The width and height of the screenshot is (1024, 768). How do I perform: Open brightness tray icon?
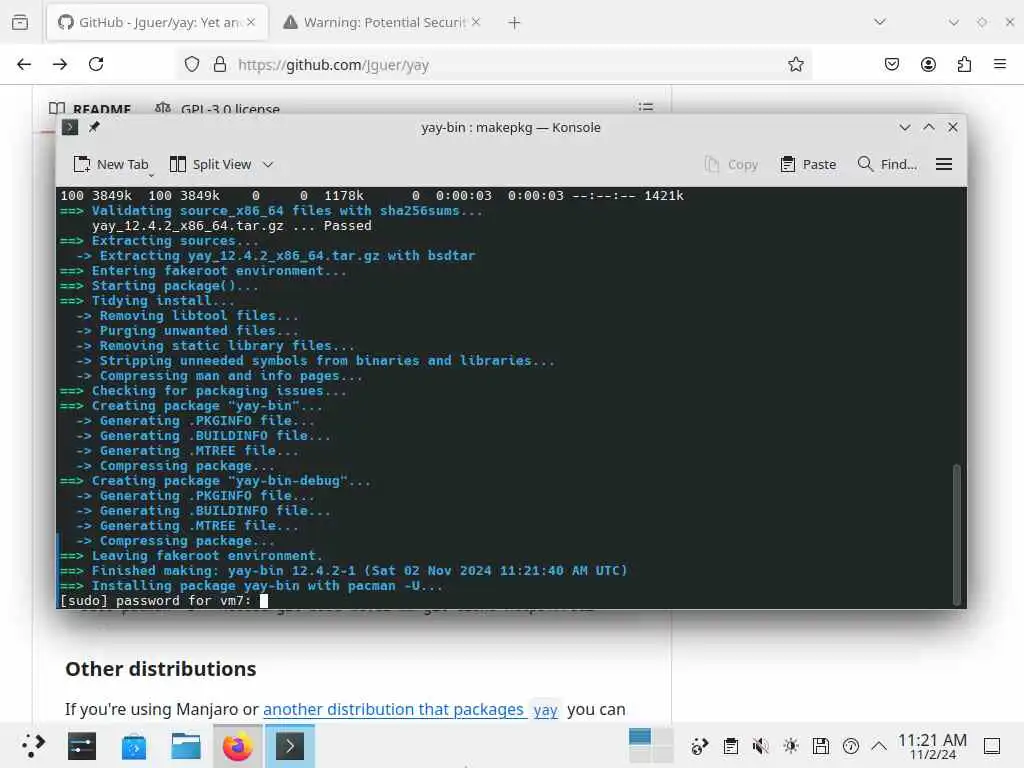(x=791, y=746)
